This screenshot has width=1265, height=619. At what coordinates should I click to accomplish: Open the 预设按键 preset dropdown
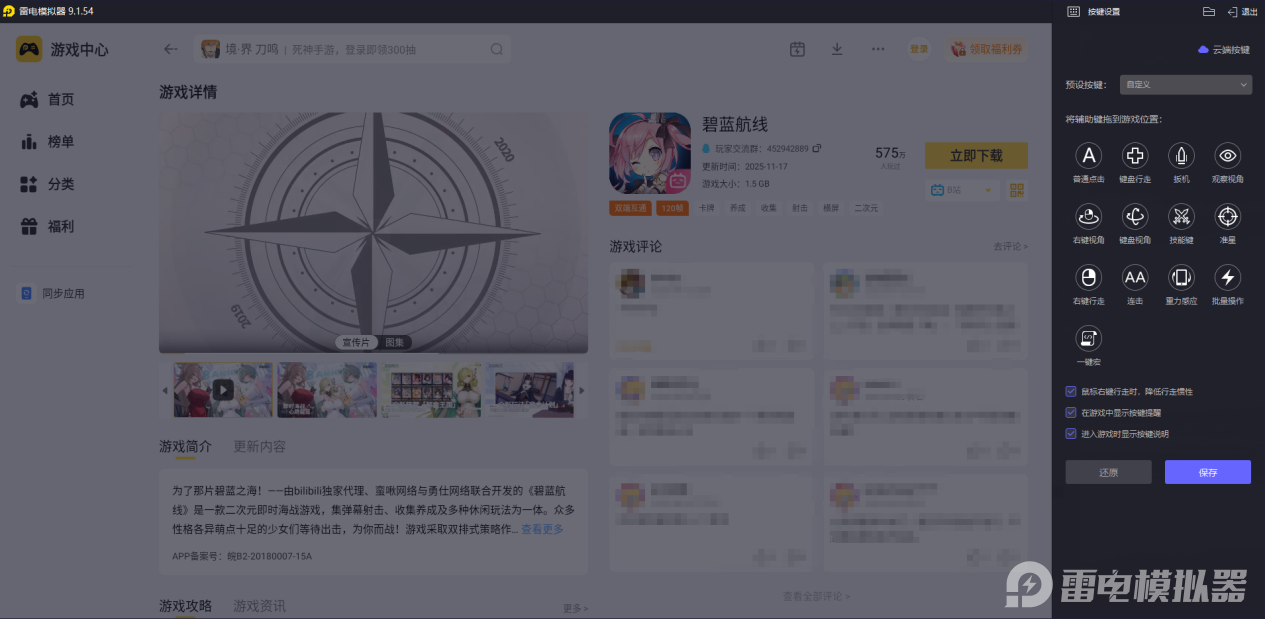1185,84
